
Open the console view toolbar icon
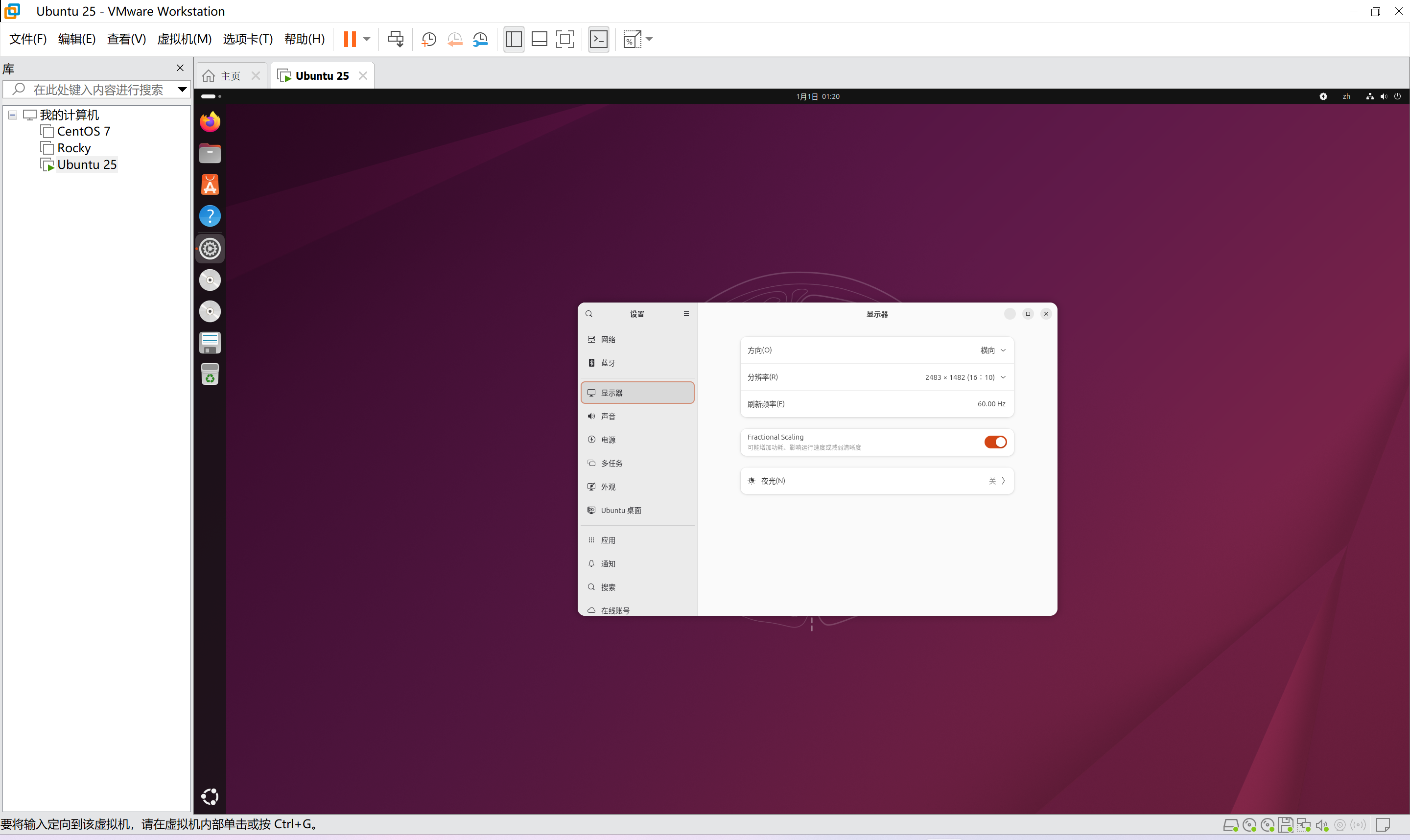598,39
